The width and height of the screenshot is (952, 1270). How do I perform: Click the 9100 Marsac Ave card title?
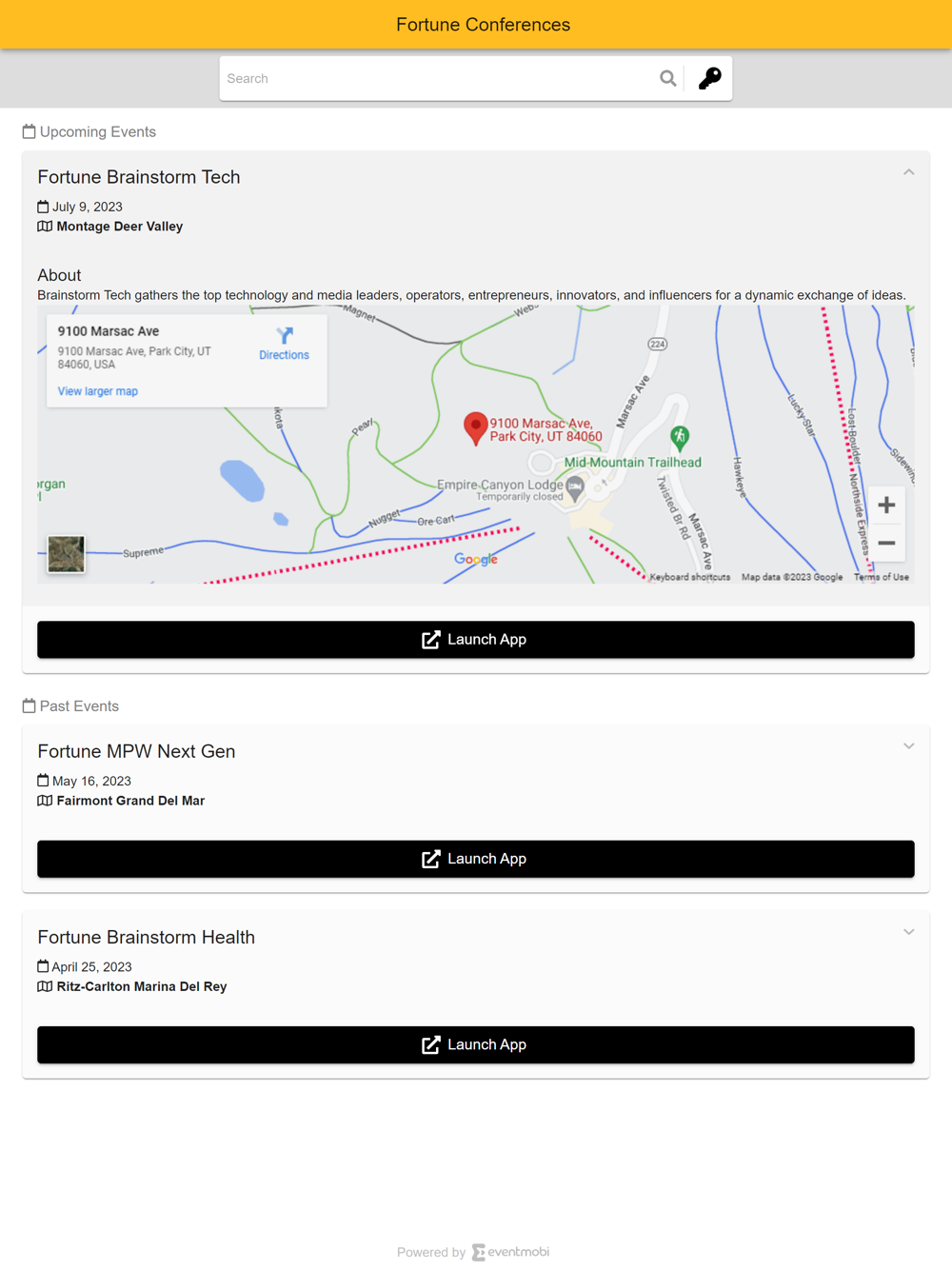(109, 331)
